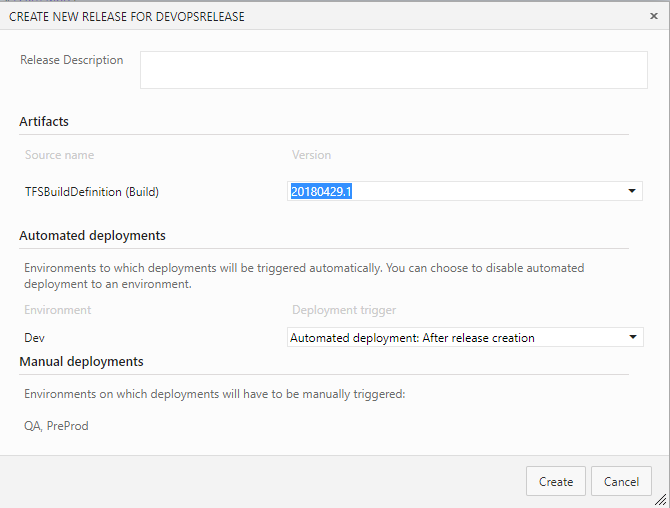The width and height of the screenshot is (670, 508).
Task: Click the Artifacts section heading
Action: [44, 122]
